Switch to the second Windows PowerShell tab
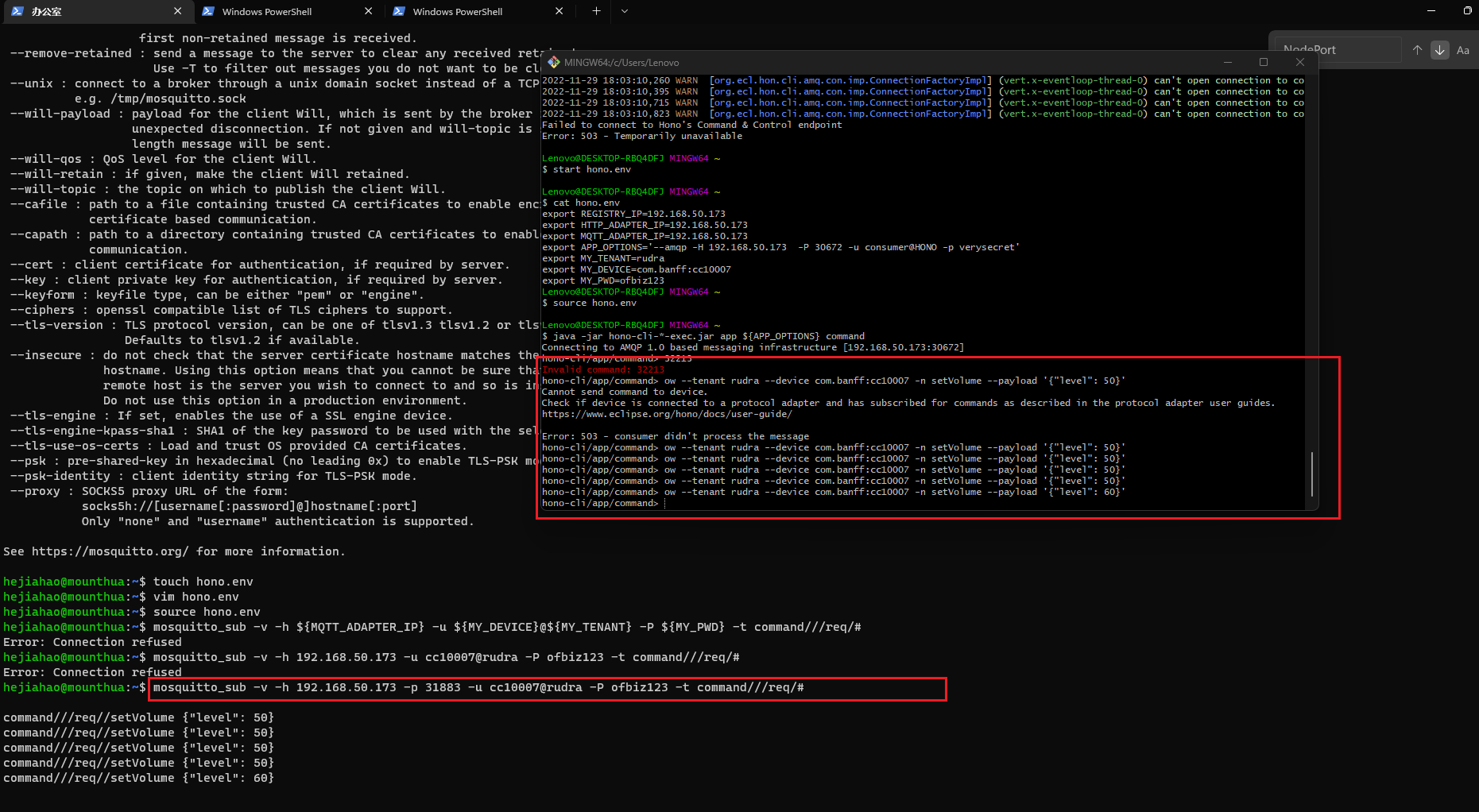 coord(266,11)
